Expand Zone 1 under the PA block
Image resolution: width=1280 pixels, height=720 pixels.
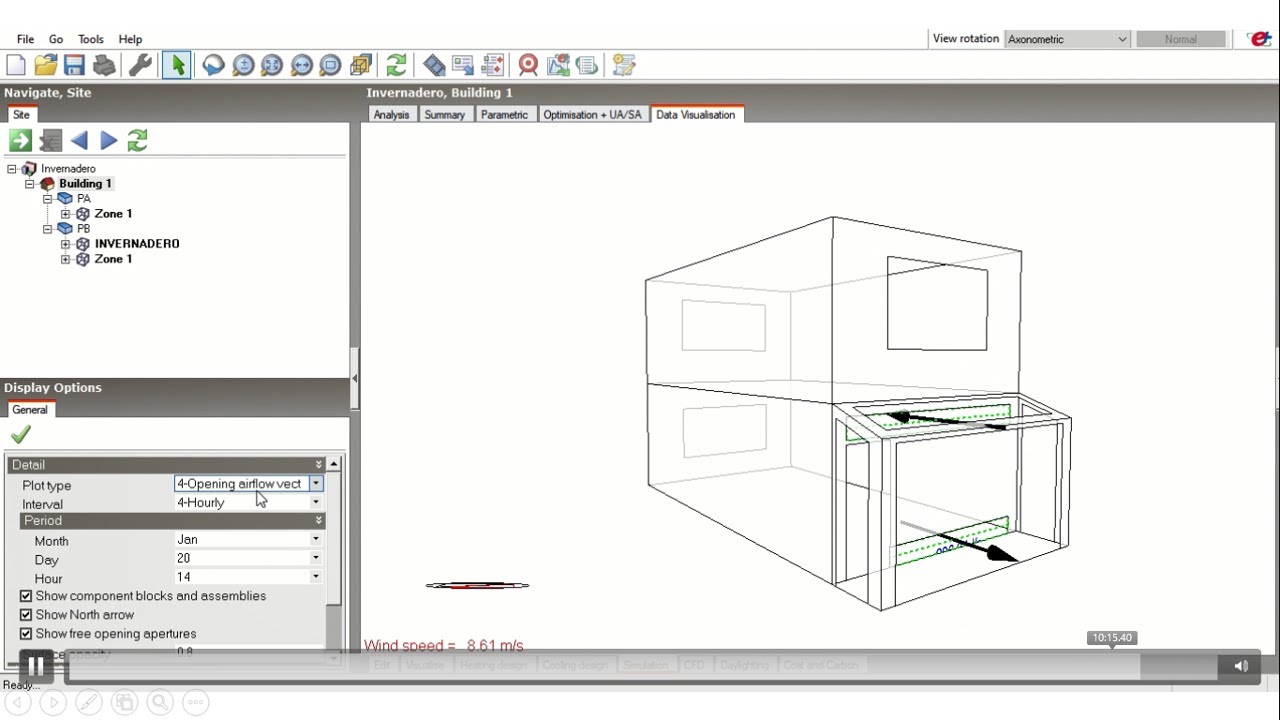[x=66, y=214]
